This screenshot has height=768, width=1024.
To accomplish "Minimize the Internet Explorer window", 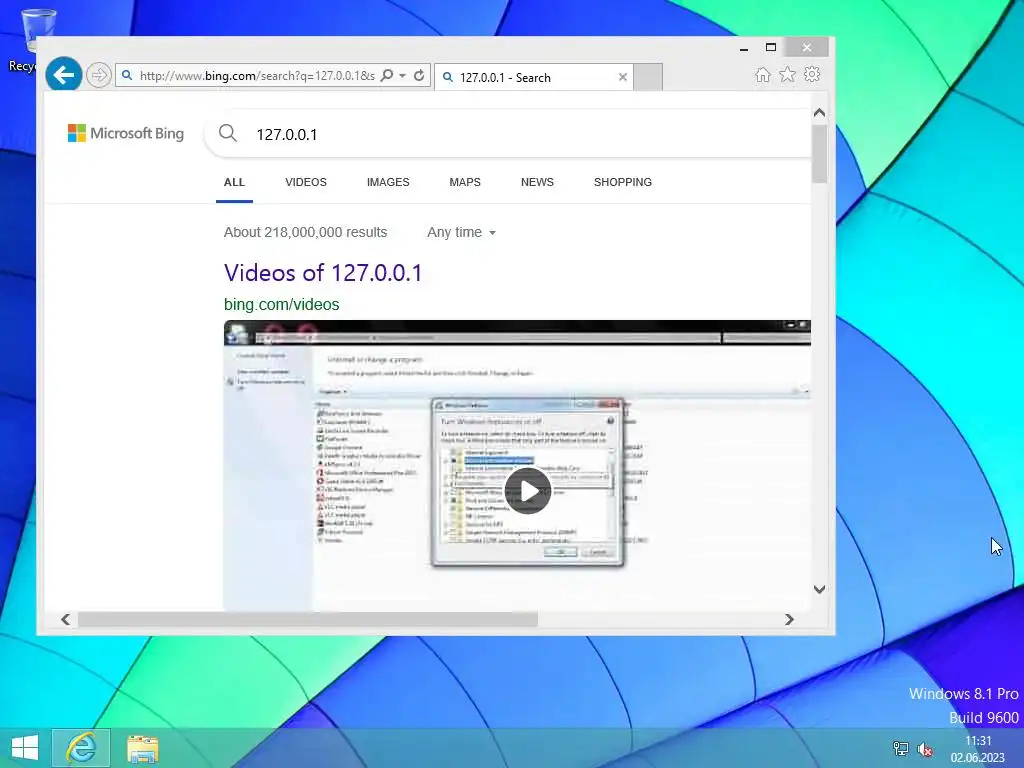I will pos(744,48).
